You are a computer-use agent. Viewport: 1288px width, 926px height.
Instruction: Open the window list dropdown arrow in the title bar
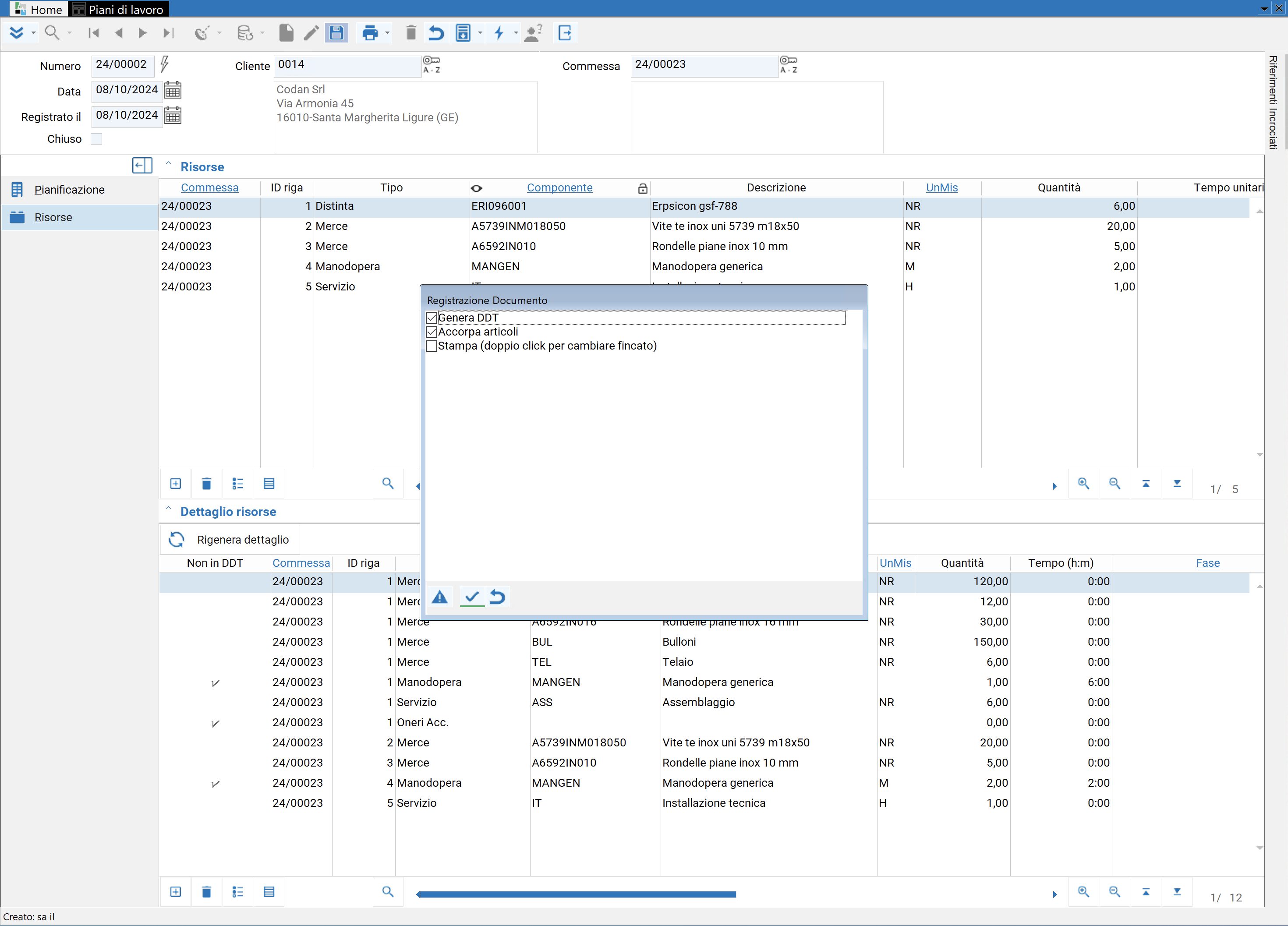(1264, 8)
